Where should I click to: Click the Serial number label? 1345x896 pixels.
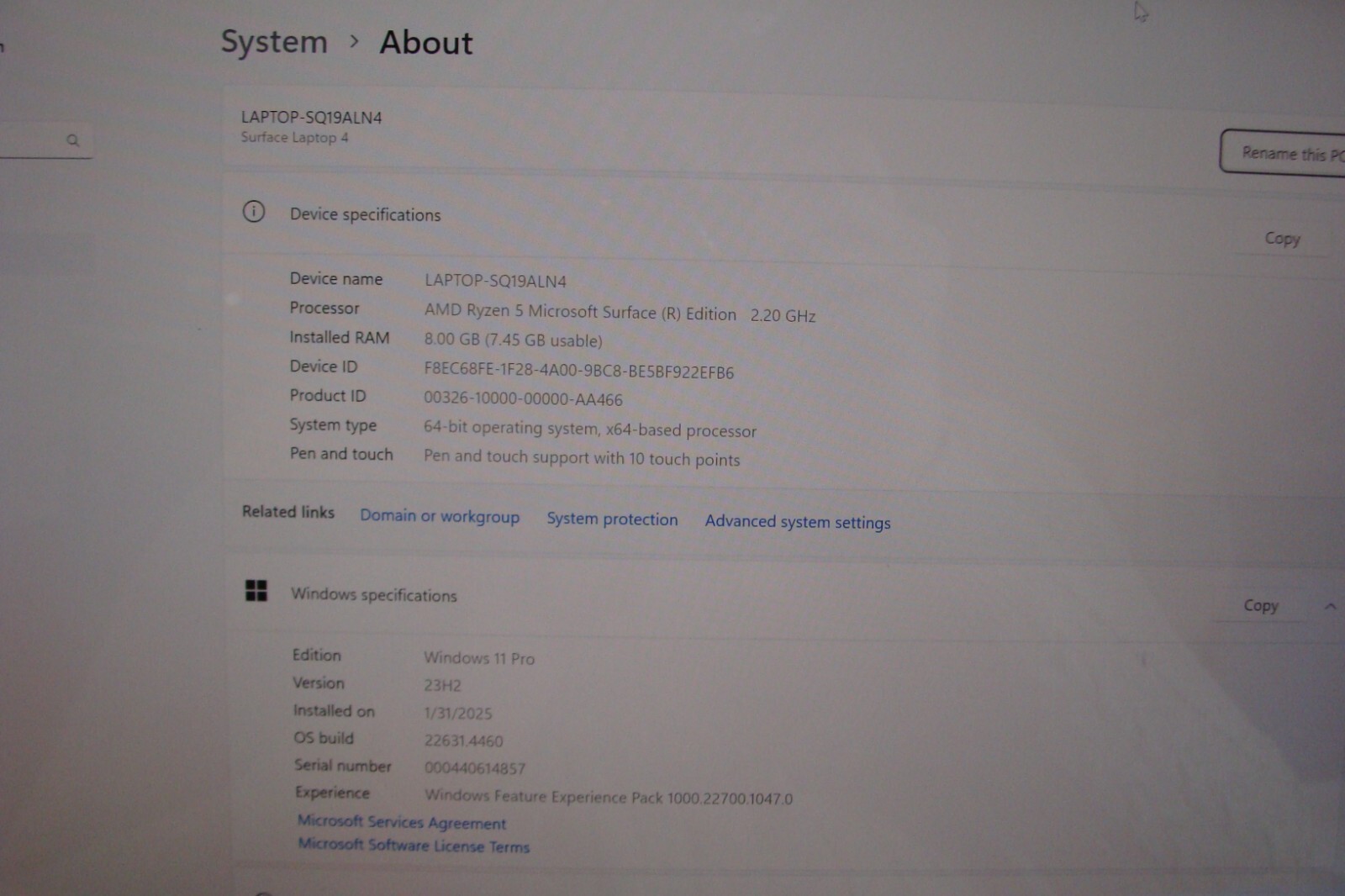tap(343, 765)
